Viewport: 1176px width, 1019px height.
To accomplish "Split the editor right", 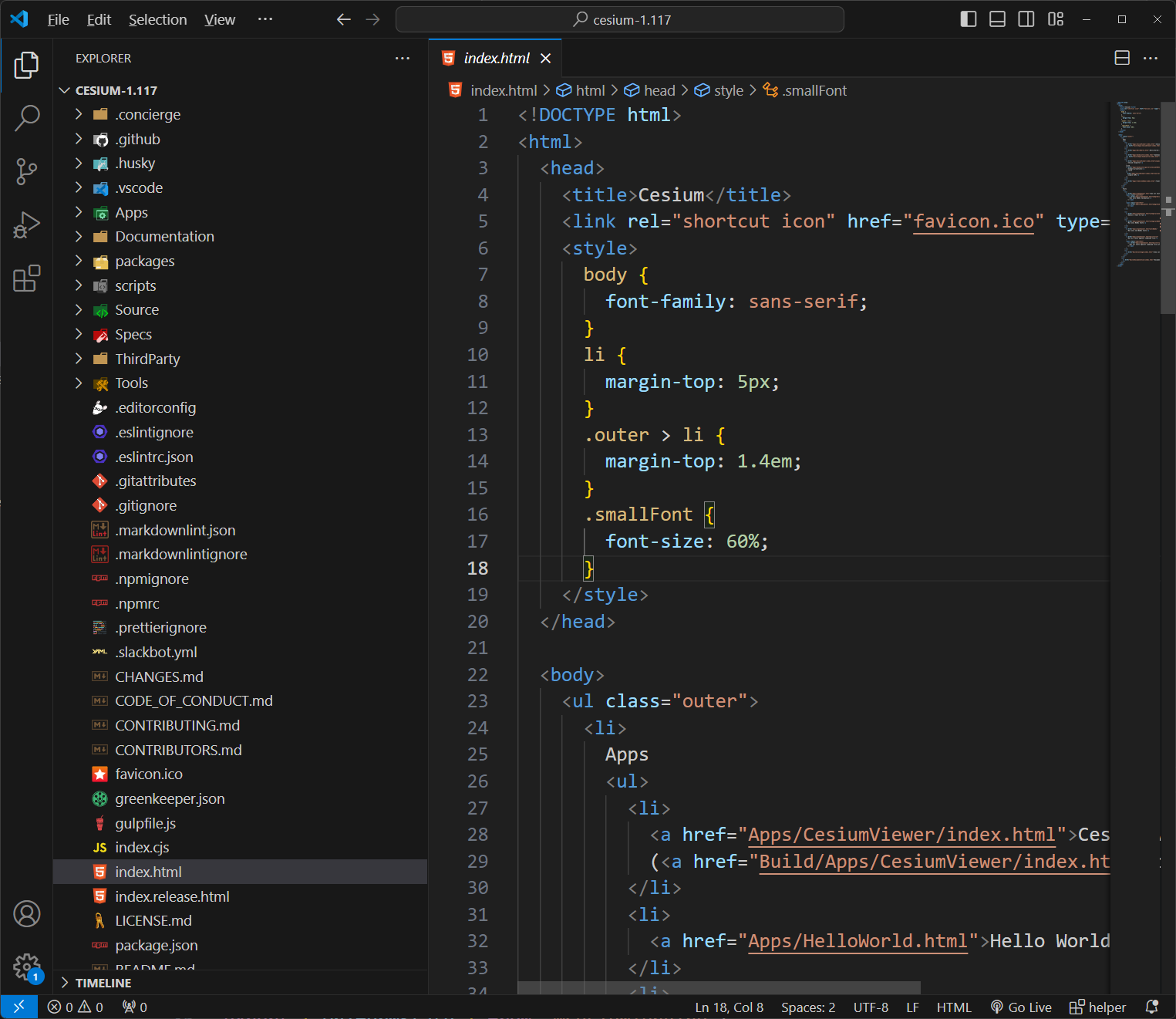I will pyautogui.click(x=1122, y=58).
